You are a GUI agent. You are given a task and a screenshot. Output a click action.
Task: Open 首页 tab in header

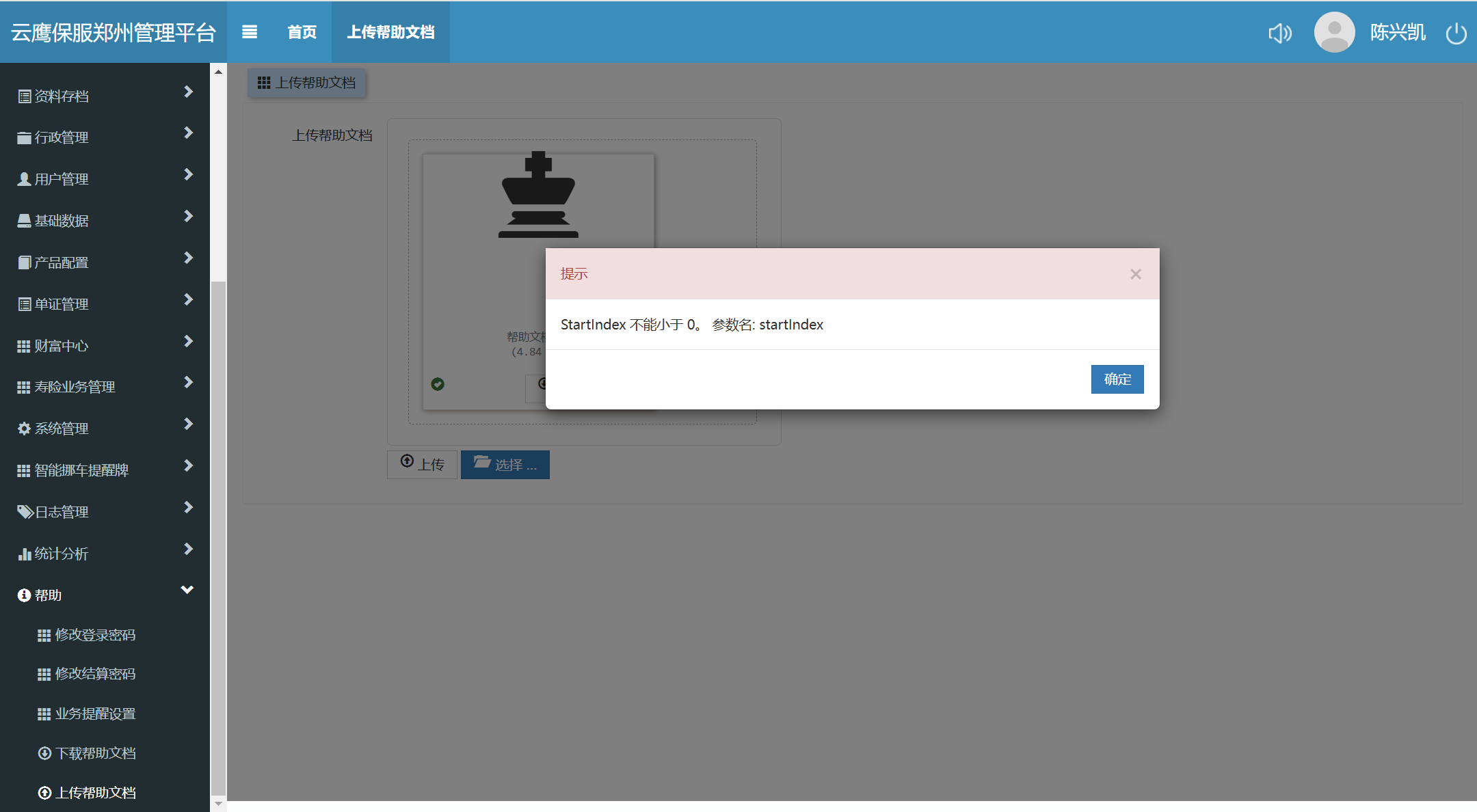(302, 32)
